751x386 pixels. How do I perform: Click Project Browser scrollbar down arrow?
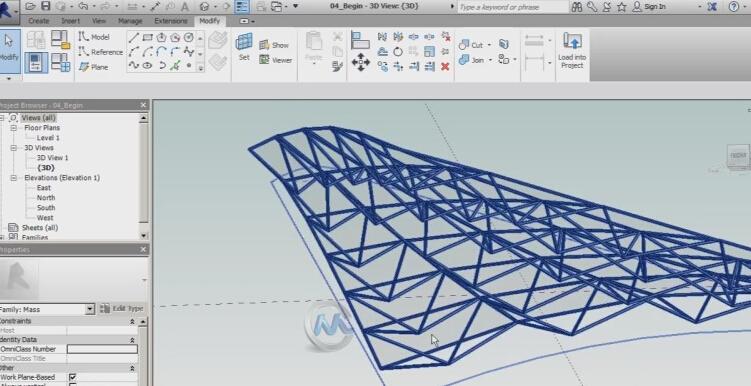click(144, 236)
